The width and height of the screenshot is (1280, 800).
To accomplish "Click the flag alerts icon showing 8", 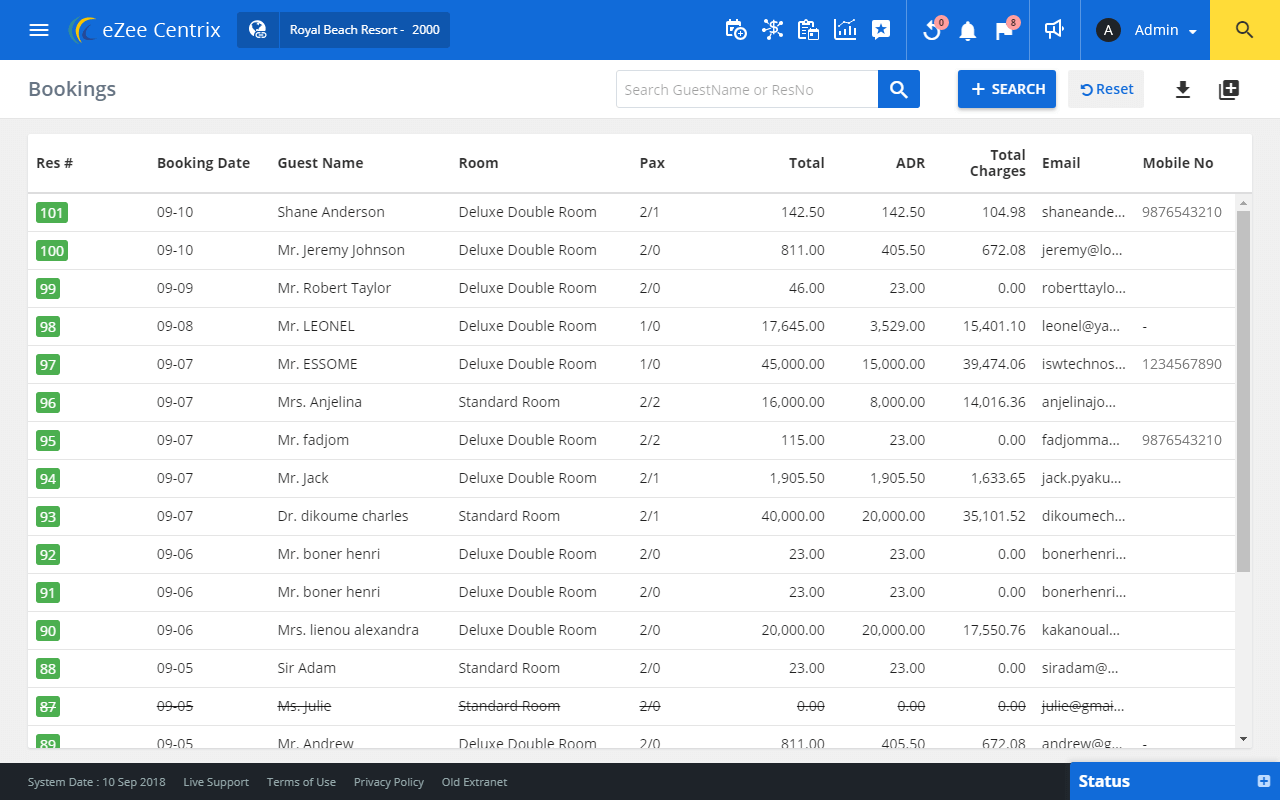I will point(1003,31).
